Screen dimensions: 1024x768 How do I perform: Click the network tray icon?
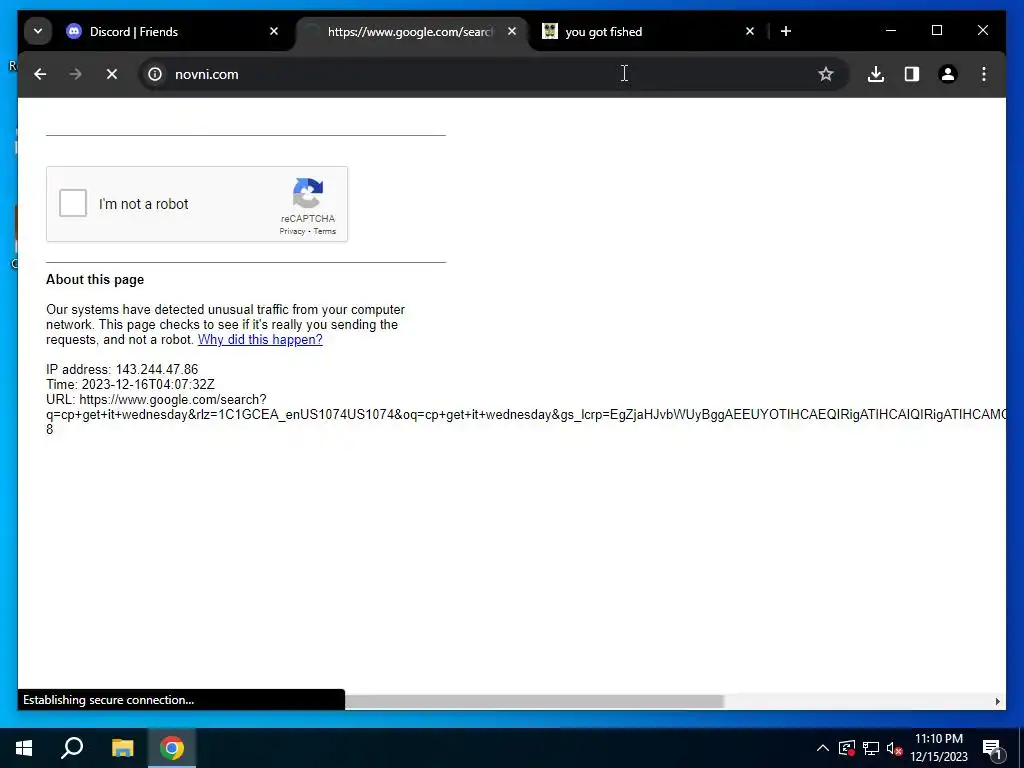click(871, 748)
